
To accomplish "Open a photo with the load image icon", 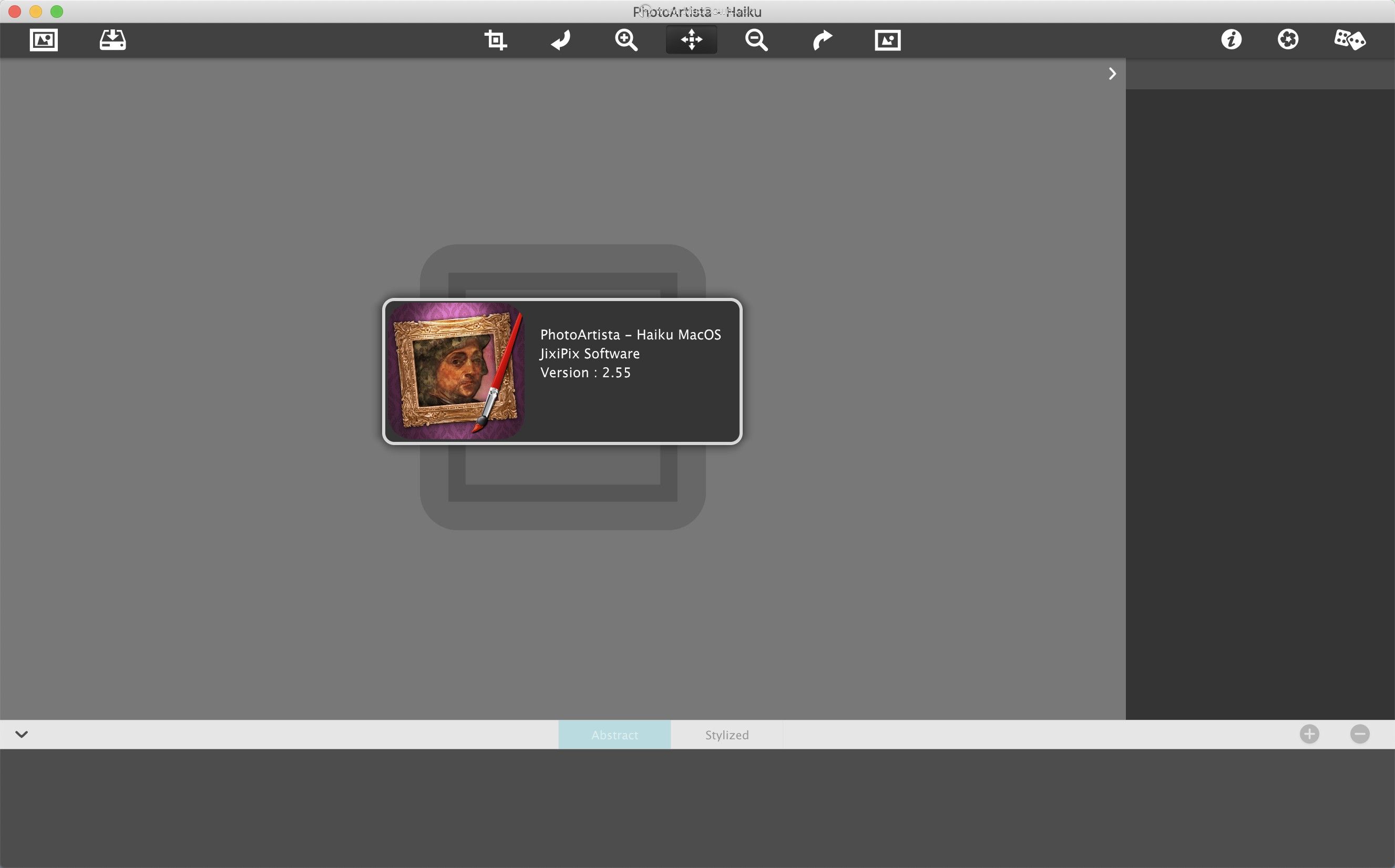I will point(44,40).
